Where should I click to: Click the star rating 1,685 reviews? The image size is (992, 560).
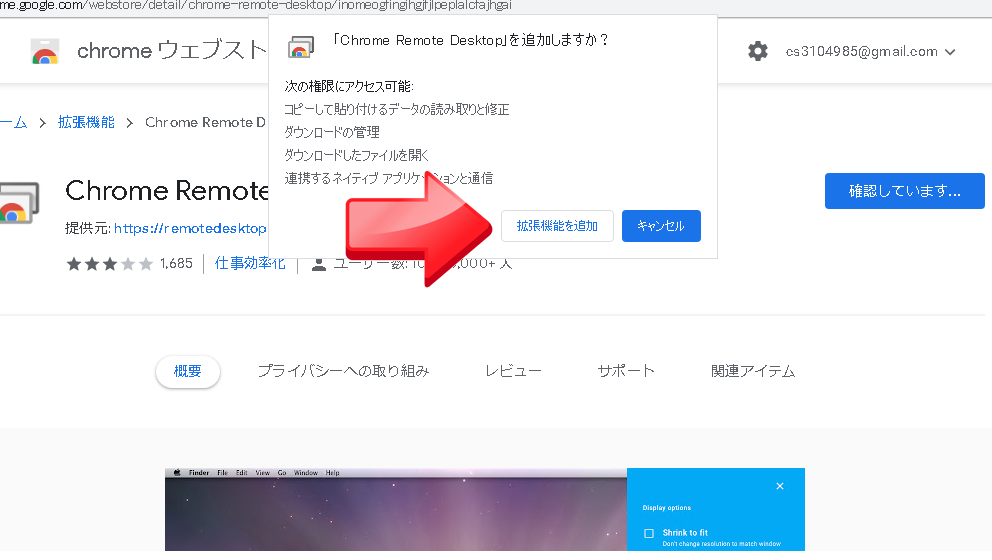click(129, 264)
